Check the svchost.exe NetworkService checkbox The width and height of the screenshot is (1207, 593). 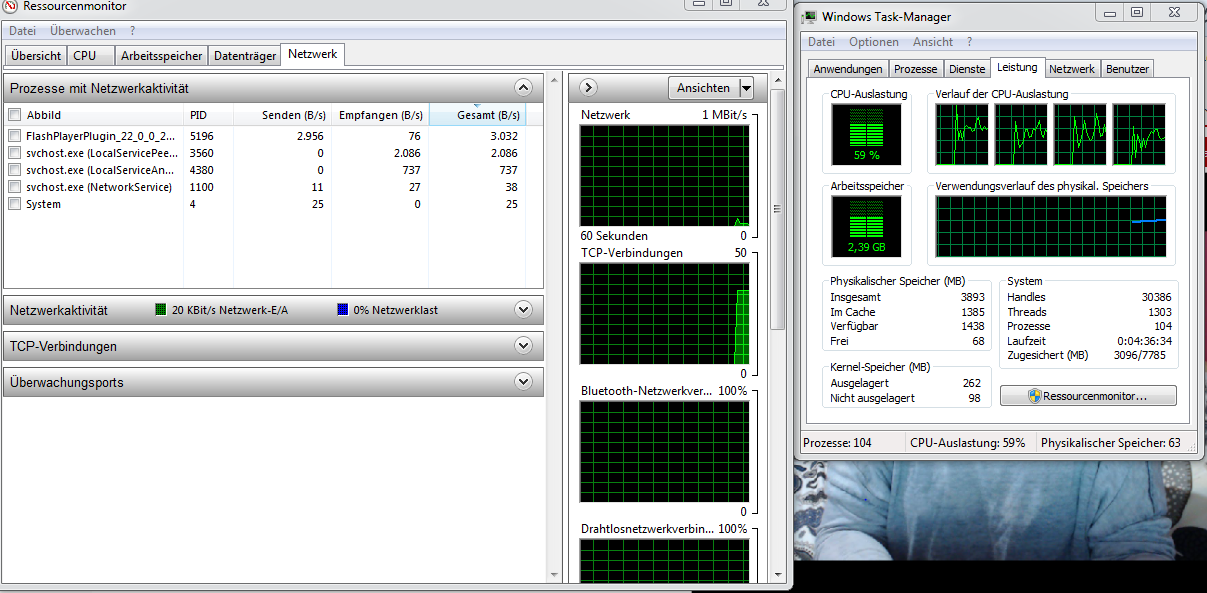[x=14, y=187]
